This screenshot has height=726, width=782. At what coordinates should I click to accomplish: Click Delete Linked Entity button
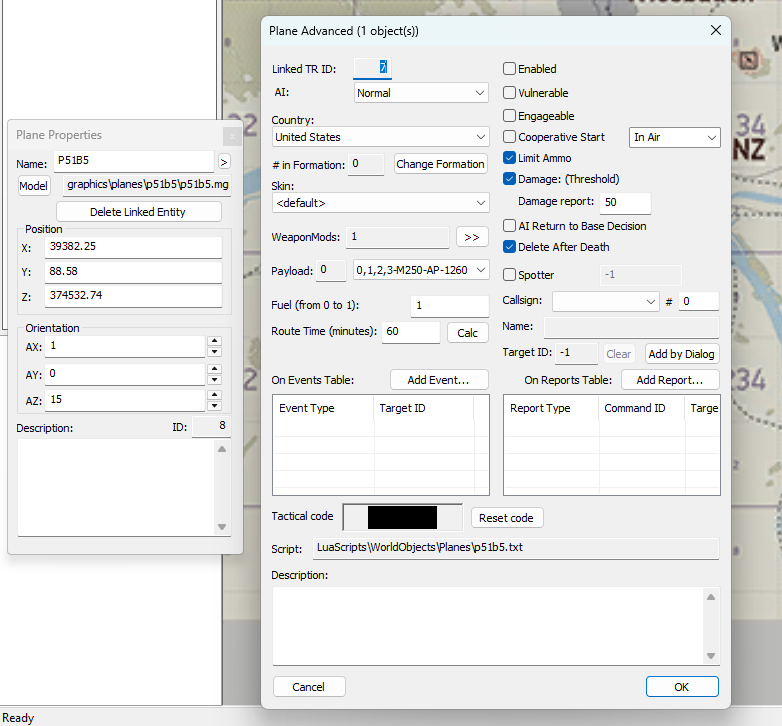pos(139,212)
